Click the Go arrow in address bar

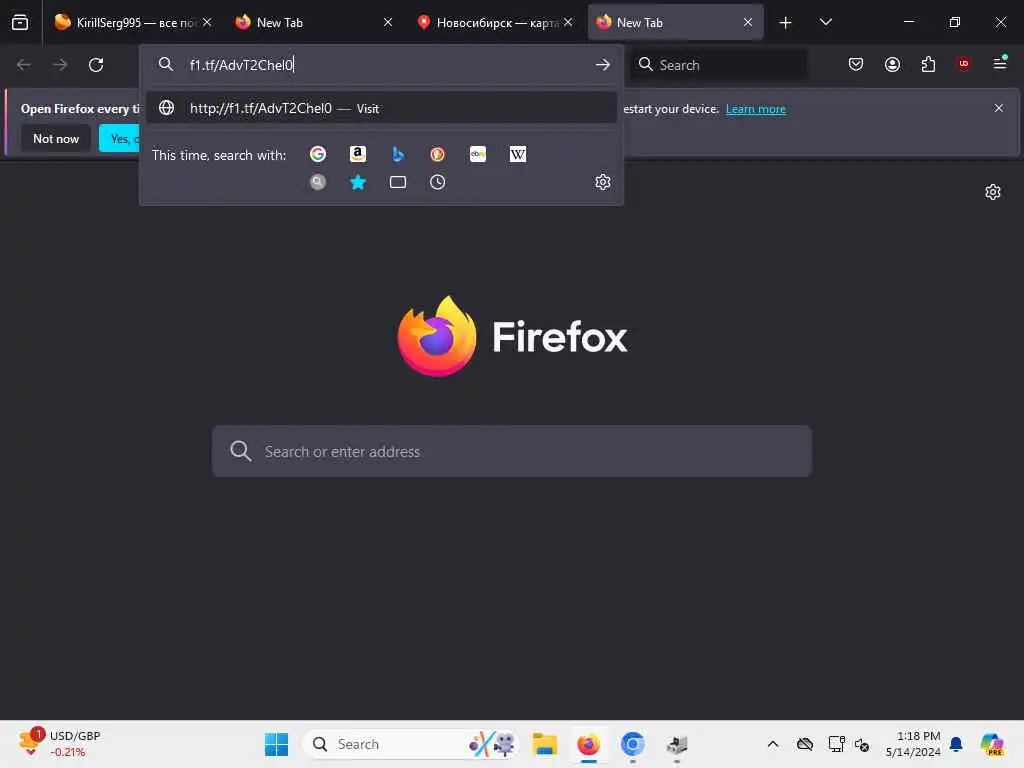click(x=602, y=65)
